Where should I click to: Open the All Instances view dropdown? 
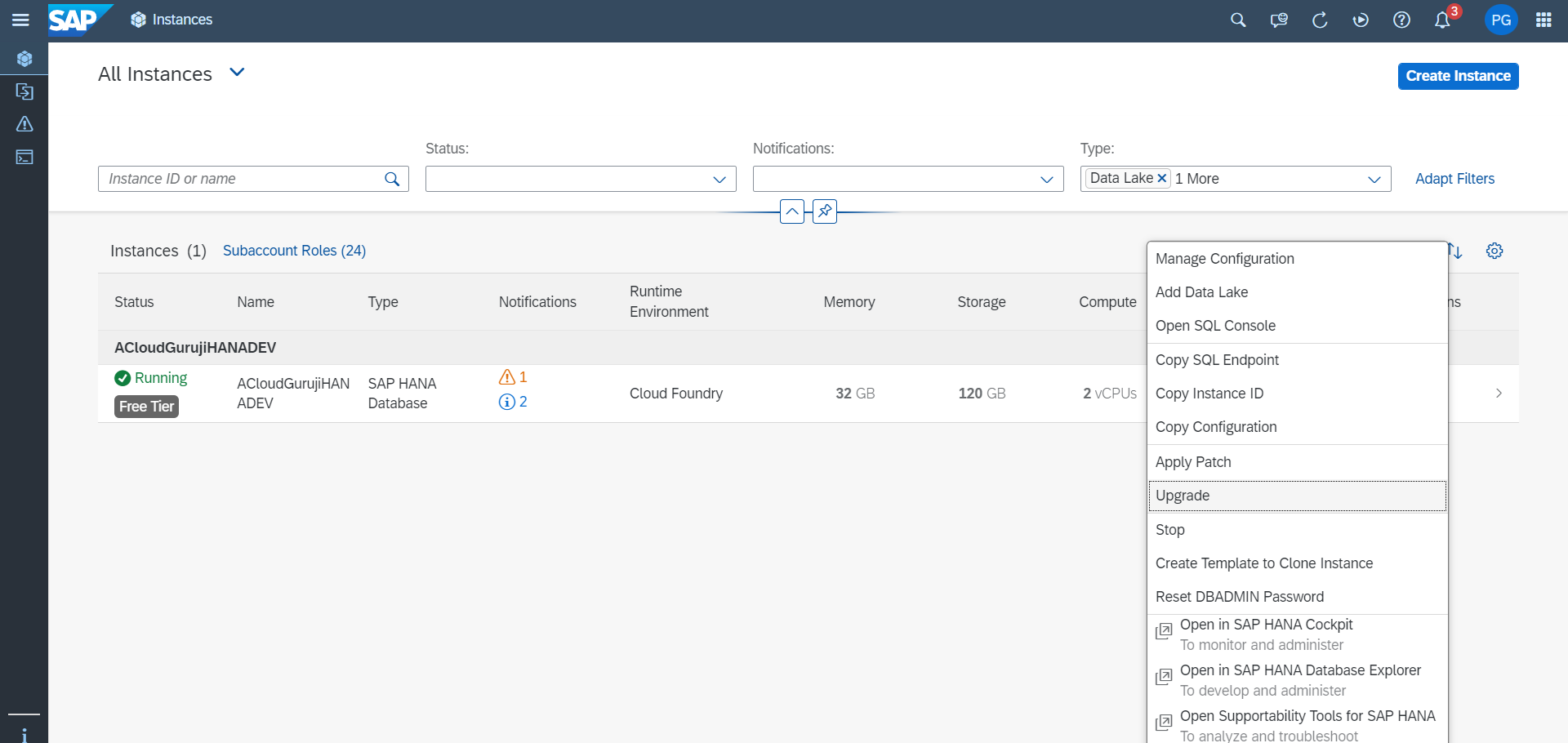pyautogui.click(x=237, y=73)
